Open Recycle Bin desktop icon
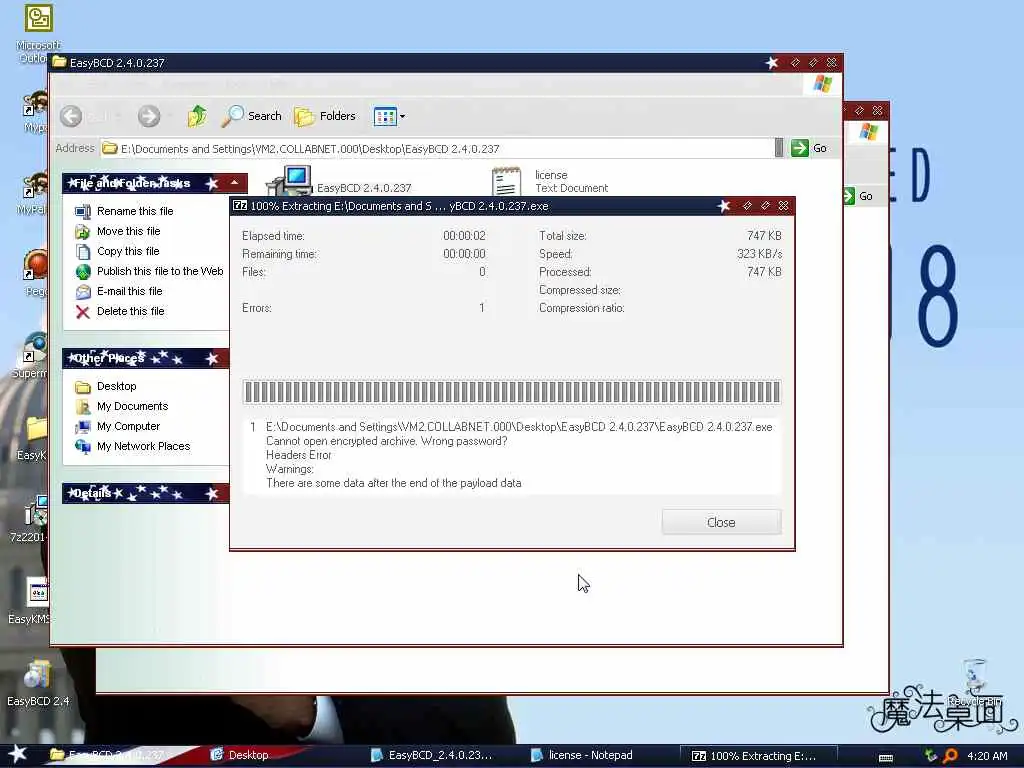The width and height of the screenshot is (1024, 768). [x=976, y=682]
